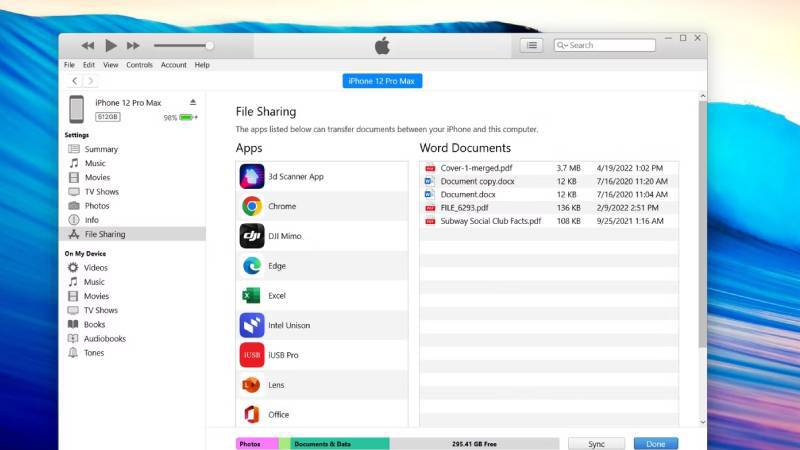The width and height of the screenshot is (800, 450).
Task: Click the vertical scrollbar down arrow
Action: pyautogui.click(x=703, y=422)
